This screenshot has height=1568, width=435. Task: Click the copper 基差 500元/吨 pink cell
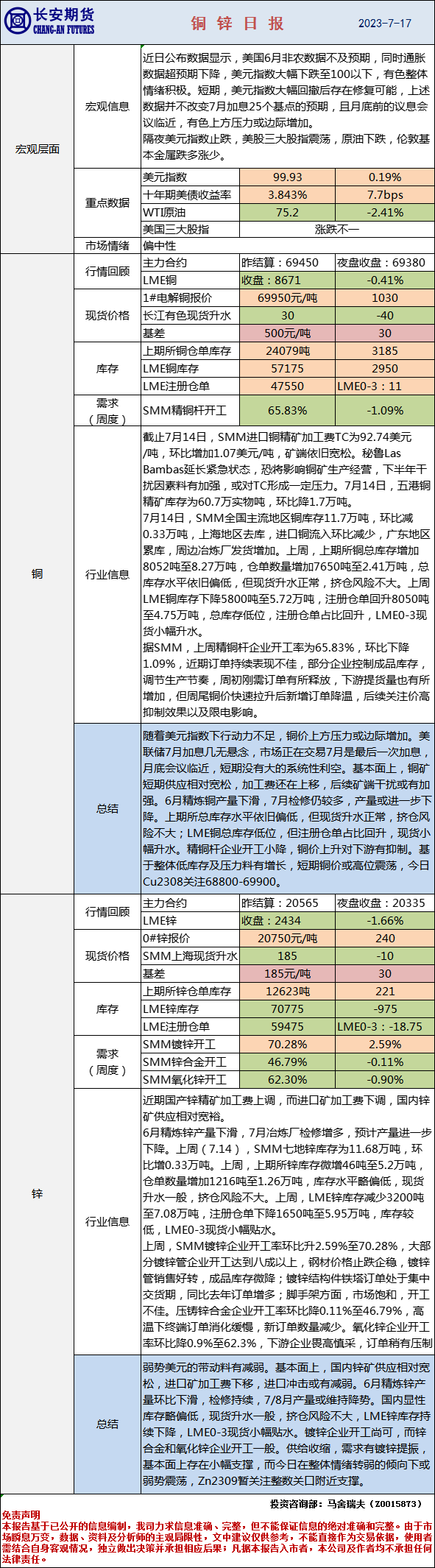point(287,333)
